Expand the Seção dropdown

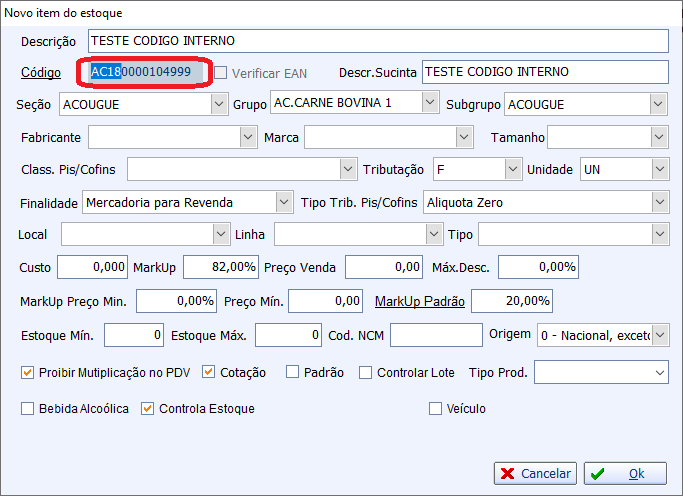click(220, 104)
